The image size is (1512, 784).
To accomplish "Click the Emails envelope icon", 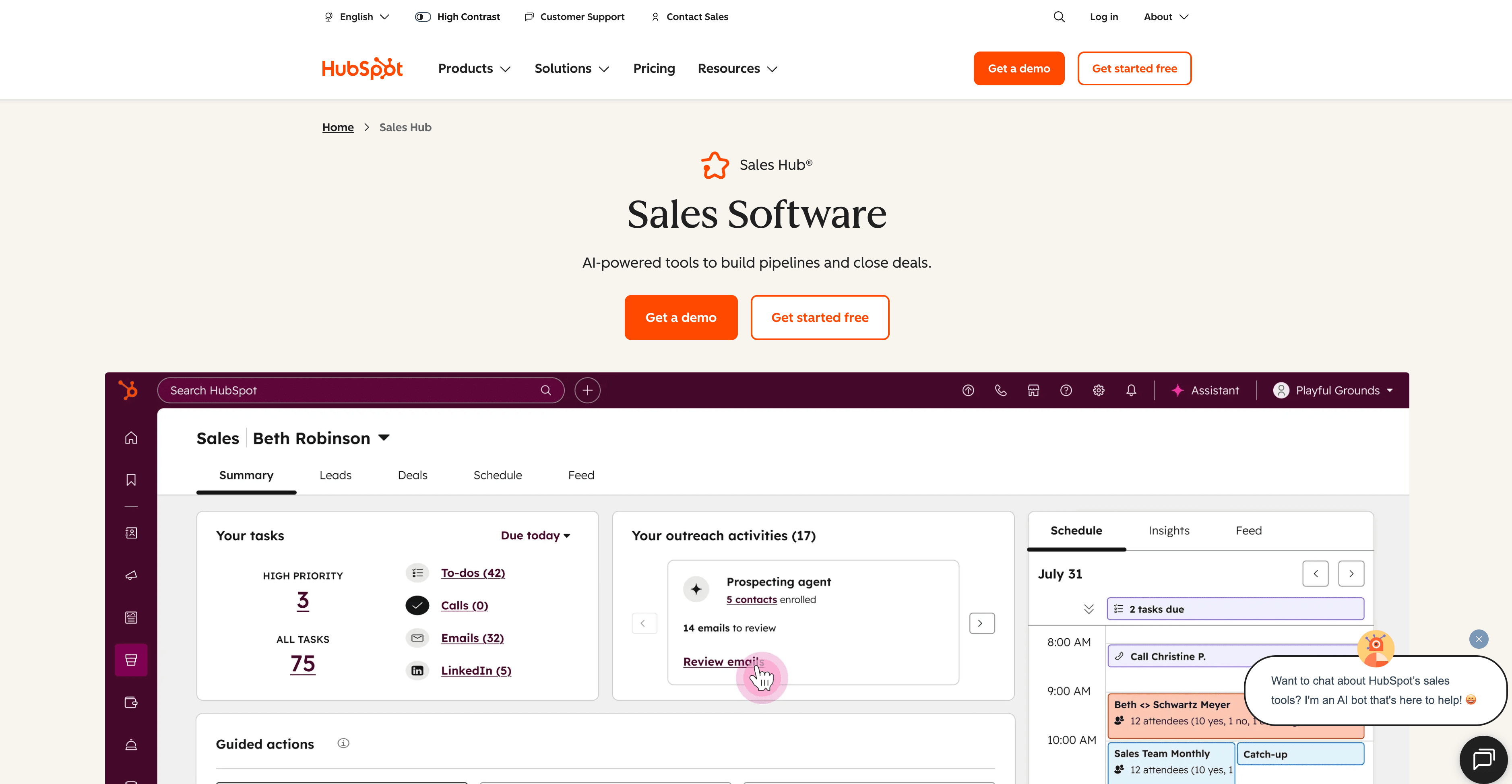I will tap(417, 638).
